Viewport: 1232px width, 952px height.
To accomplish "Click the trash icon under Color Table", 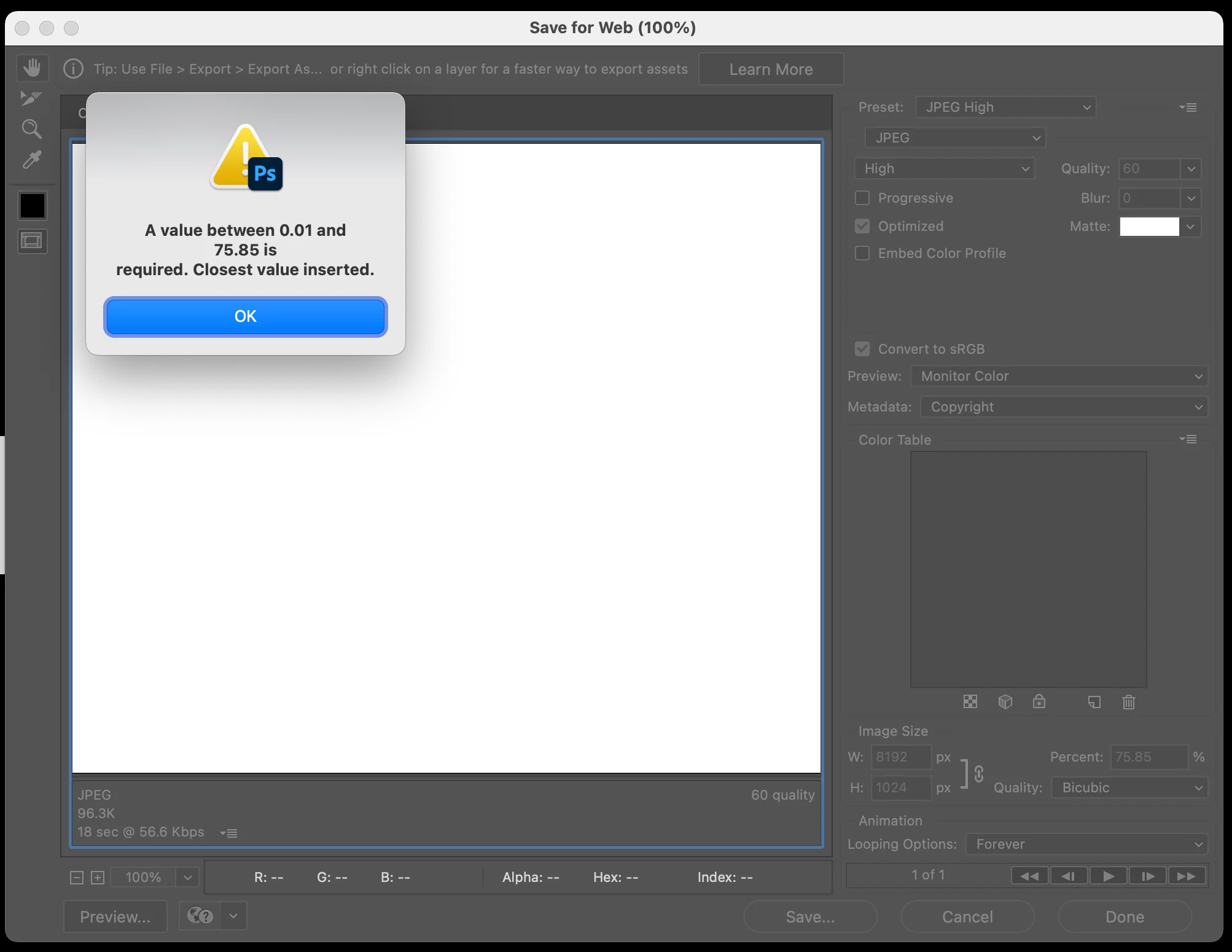I will tap(1128, 702).
